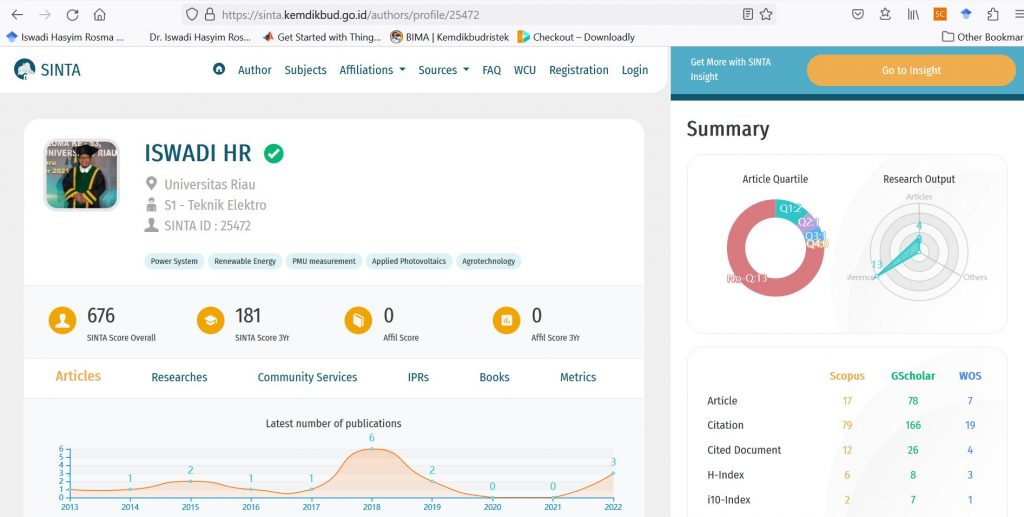Click the browser forward arrow
Screen dimensions: 1024x517
[44, 14]
